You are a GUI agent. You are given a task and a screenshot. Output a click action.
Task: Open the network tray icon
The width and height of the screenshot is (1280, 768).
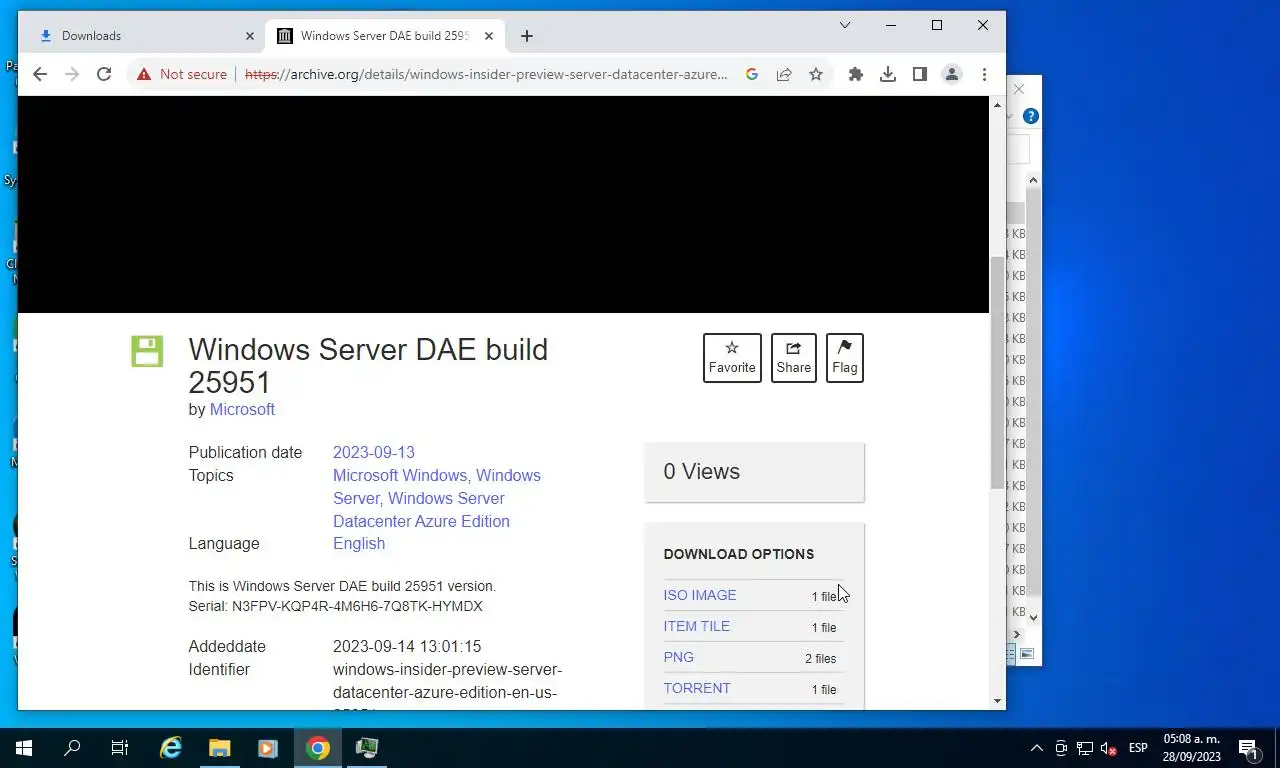pos(1084,748)
